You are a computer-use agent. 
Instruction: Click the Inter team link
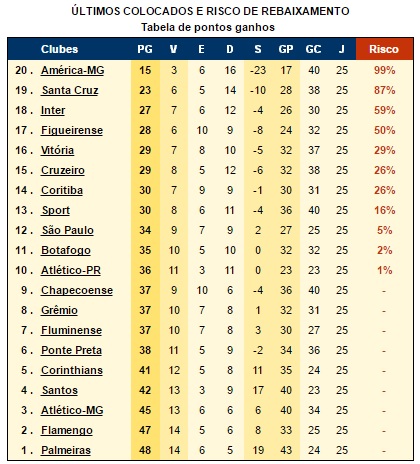(x=53, y=110)
